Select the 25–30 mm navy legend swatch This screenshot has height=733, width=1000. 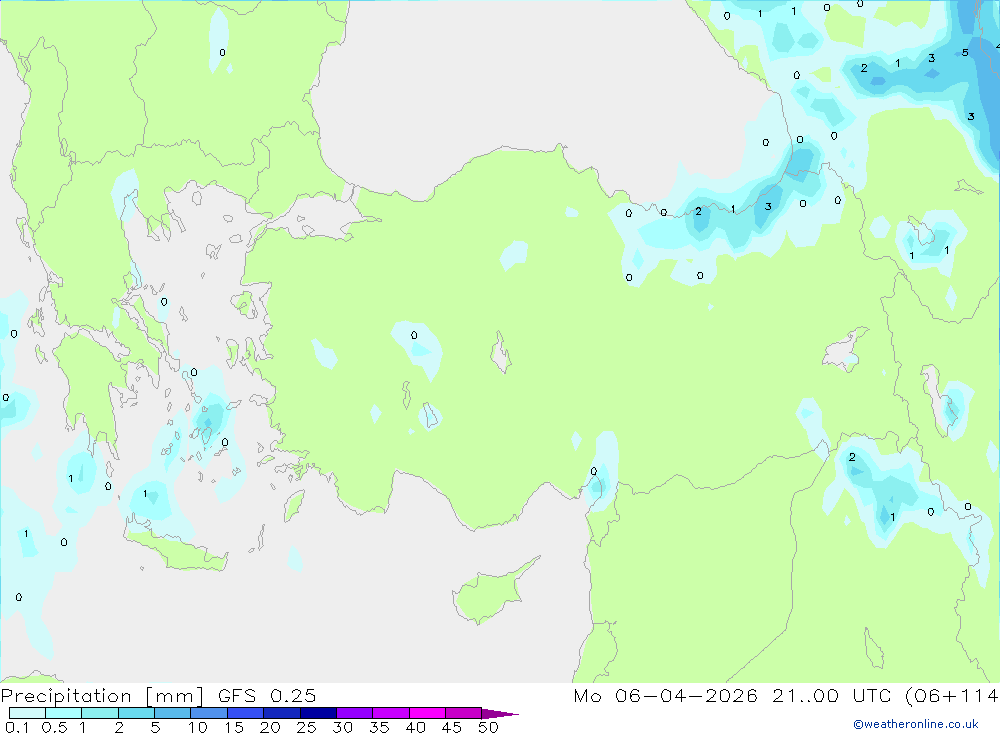[318, 713]
